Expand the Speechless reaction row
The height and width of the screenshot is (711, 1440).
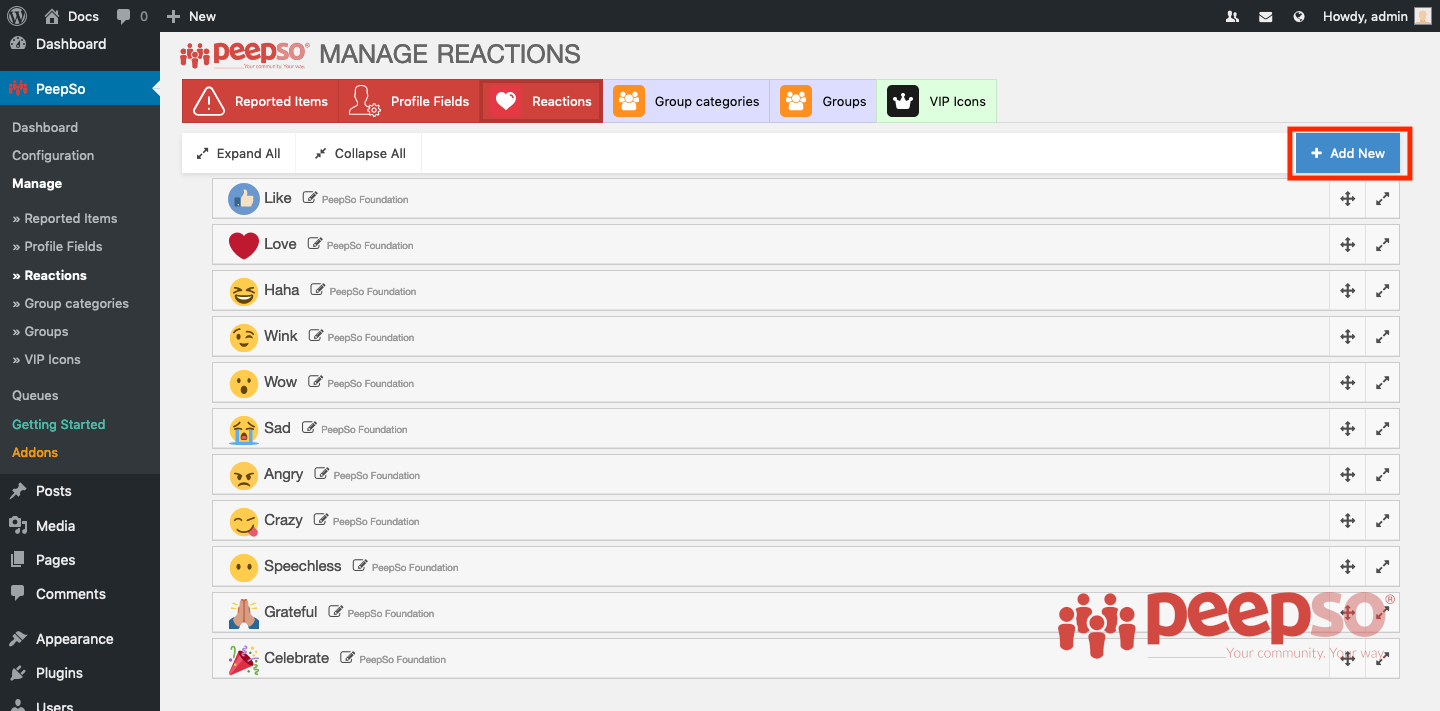[1382, 567]
